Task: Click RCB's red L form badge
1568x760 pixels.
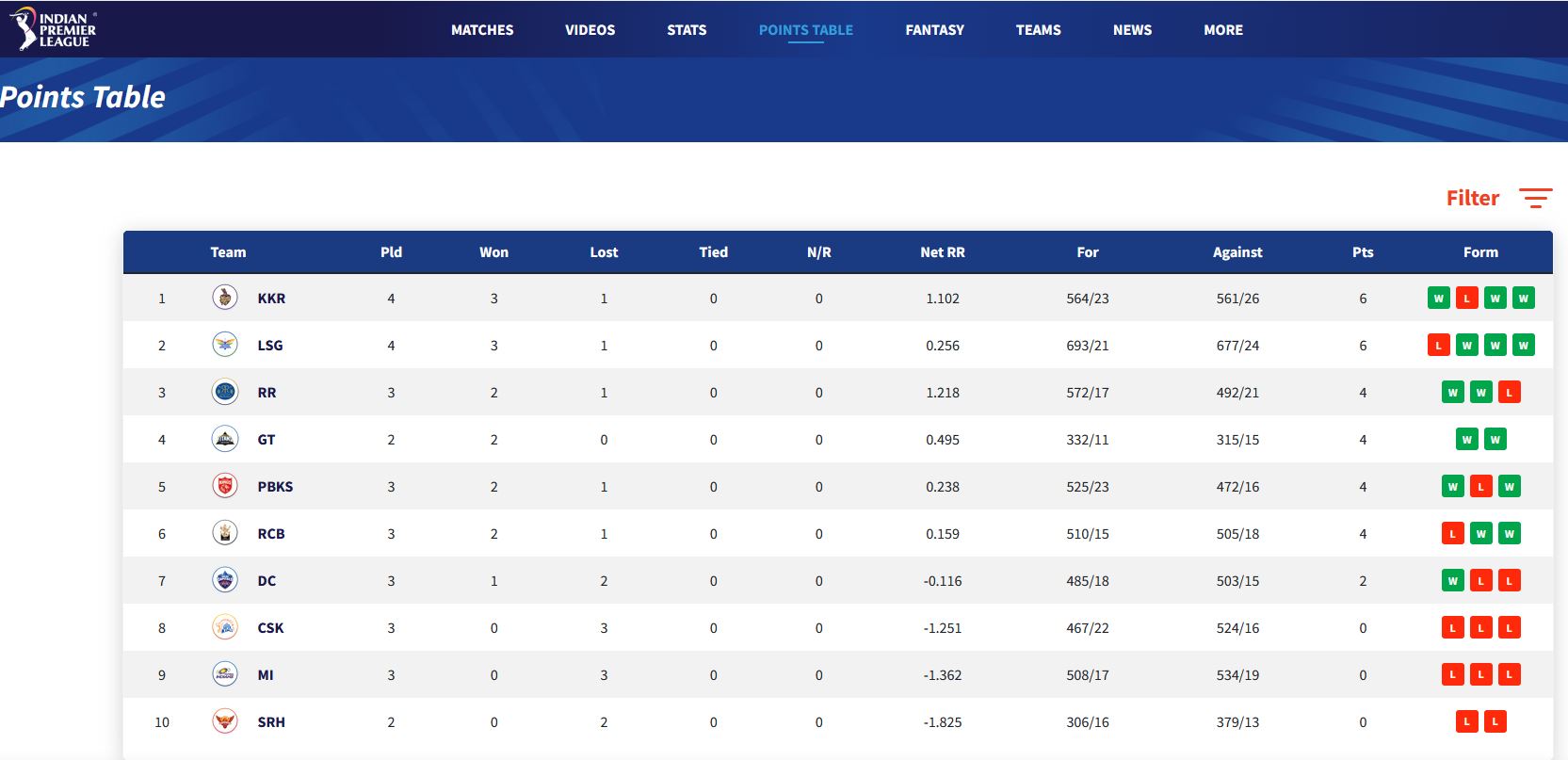Action: click(x=1452, y=534)
